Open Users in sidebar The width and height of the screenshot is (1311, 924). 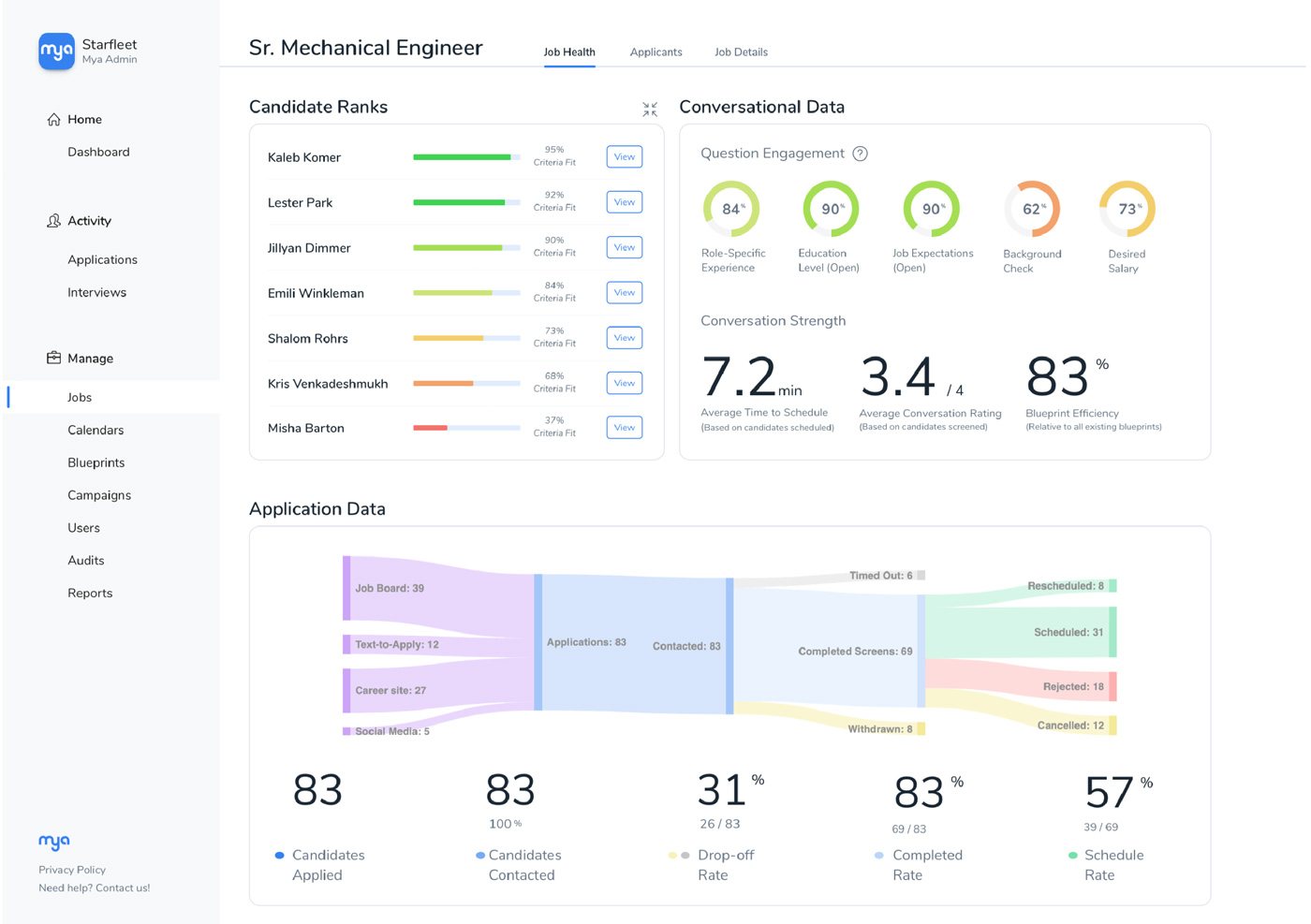pyautogui.click(x=83, y=528)
